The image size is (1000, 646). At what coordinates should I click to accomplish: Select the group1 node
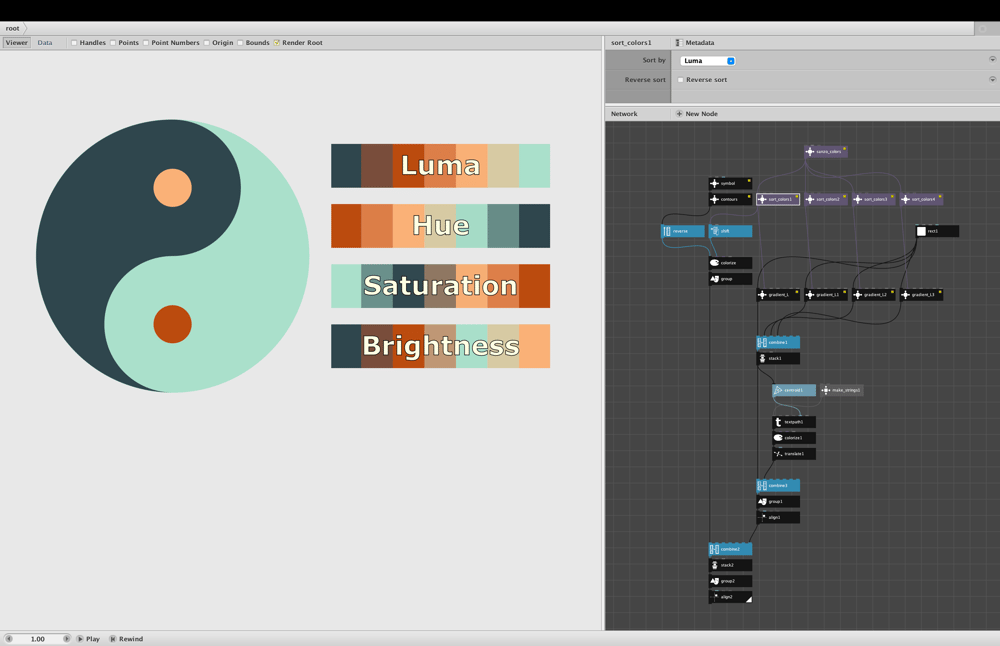778,502
